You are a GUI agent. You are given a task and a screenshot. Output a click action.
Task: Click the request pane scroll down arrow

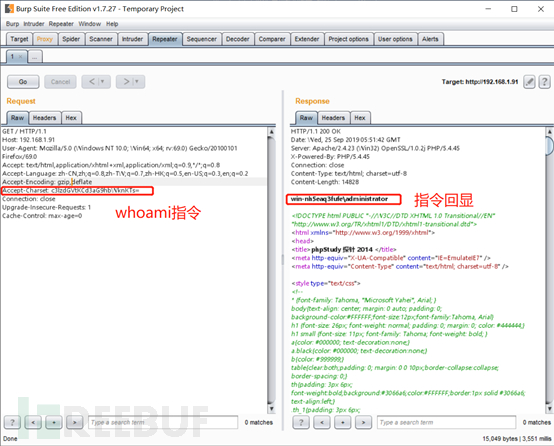click(271, 409)
